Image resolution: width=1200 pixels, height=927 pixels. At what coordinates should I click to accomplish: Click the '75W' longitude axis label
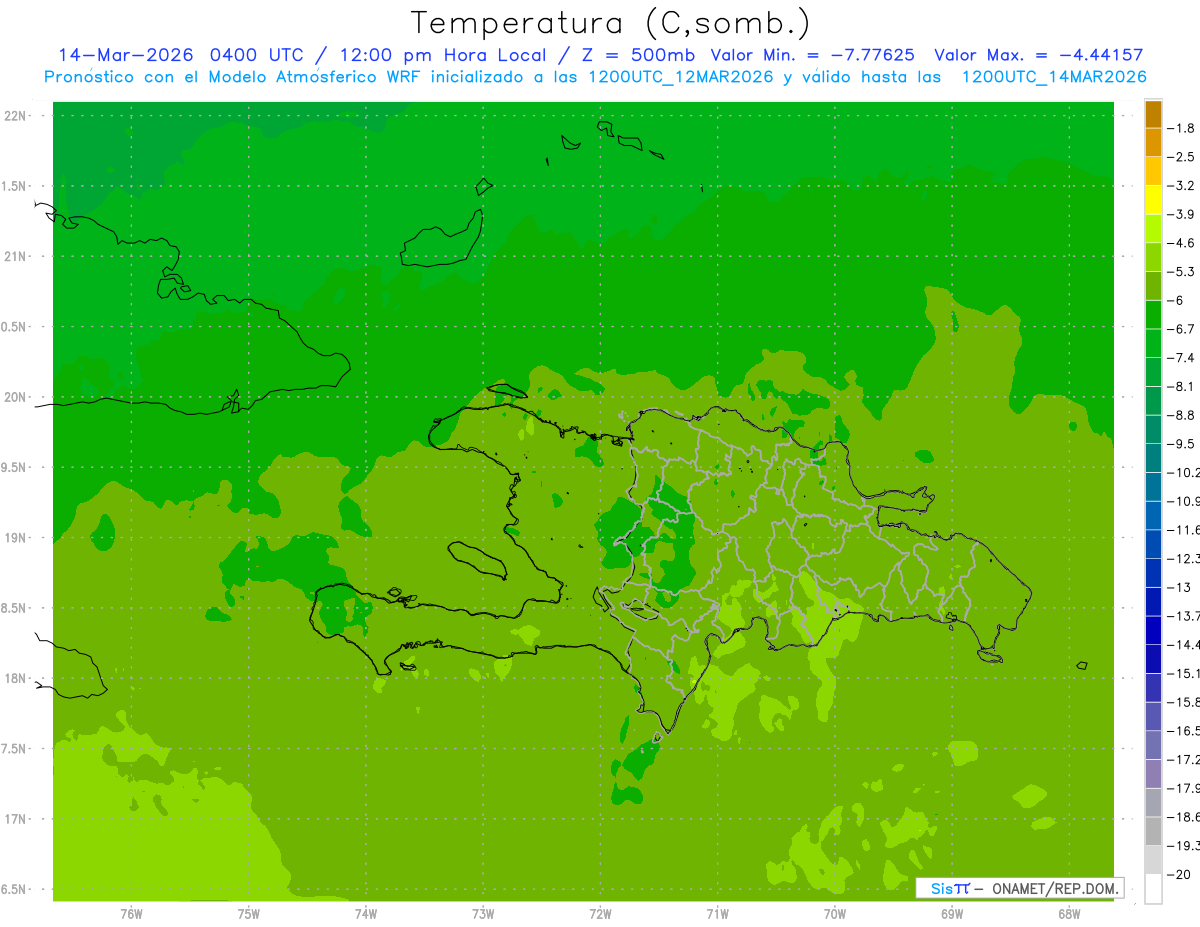[249, 914]
